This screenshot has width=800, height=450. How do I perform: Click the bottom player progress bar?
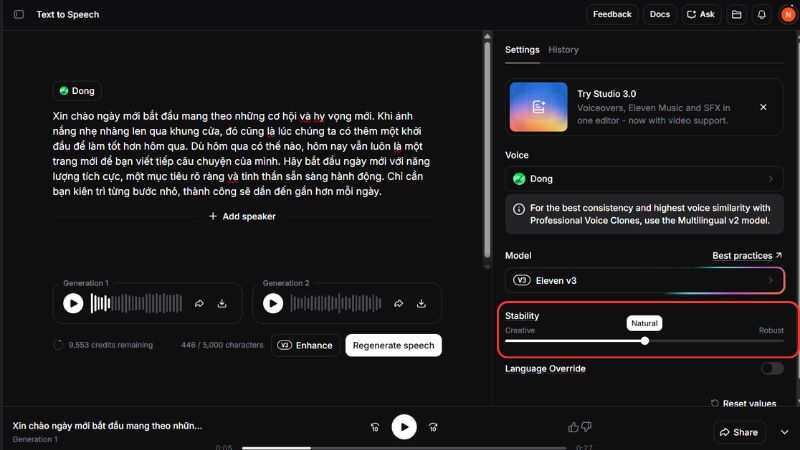click(x=404, y=448)
